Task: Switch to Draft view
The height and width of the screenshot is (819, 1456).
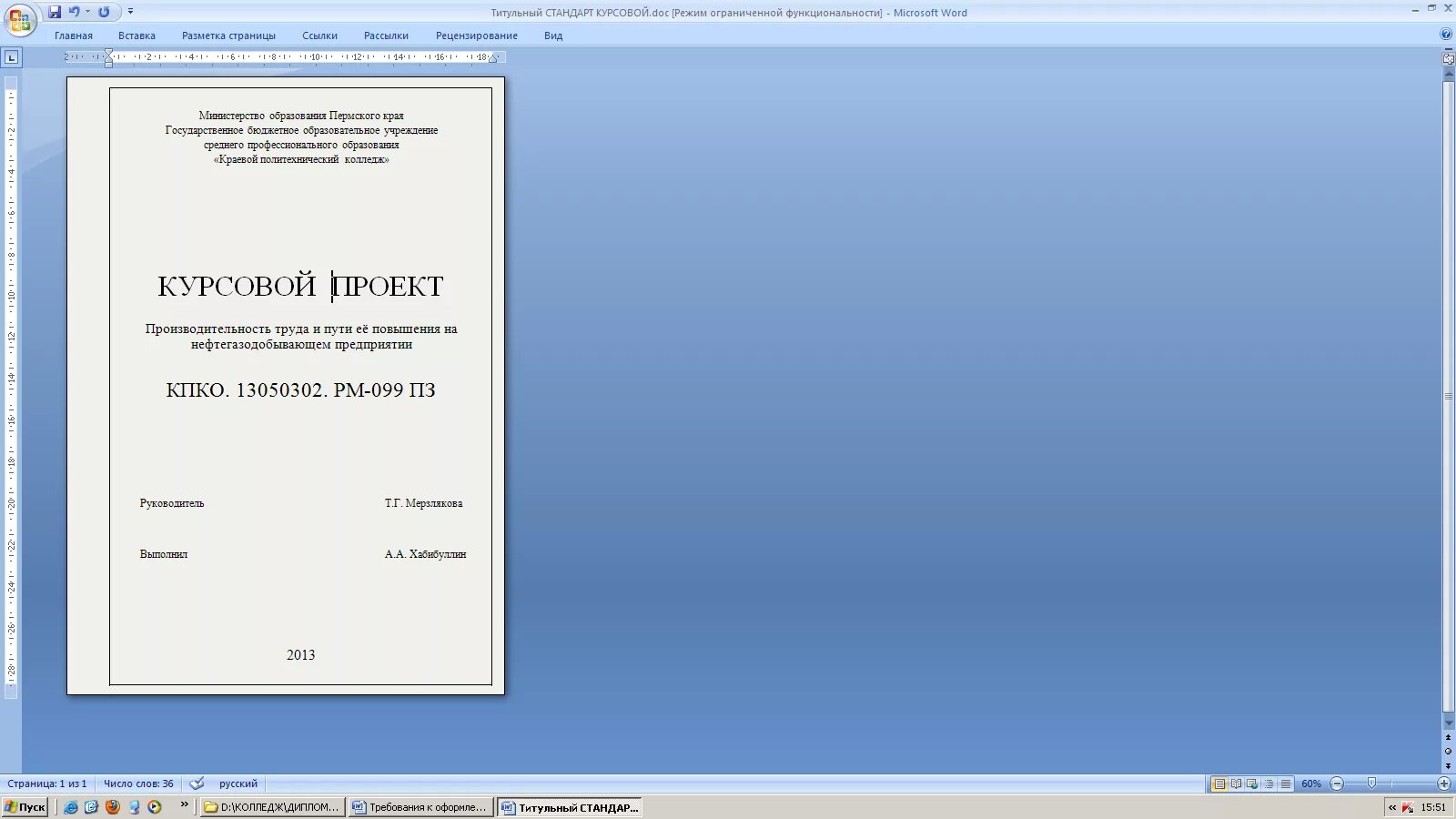Action: pyautogui.click(x=1285, y=784)
